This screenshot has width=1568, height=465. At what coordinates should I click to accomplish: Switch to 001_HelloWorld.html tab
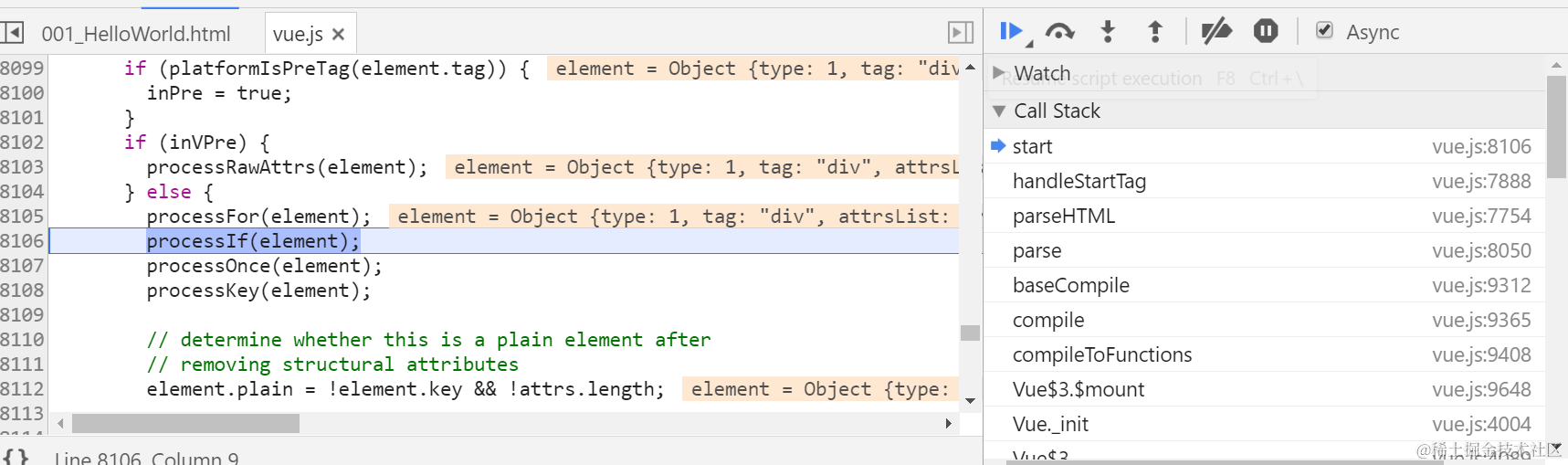pyautogui.click(x=136, y=34)
